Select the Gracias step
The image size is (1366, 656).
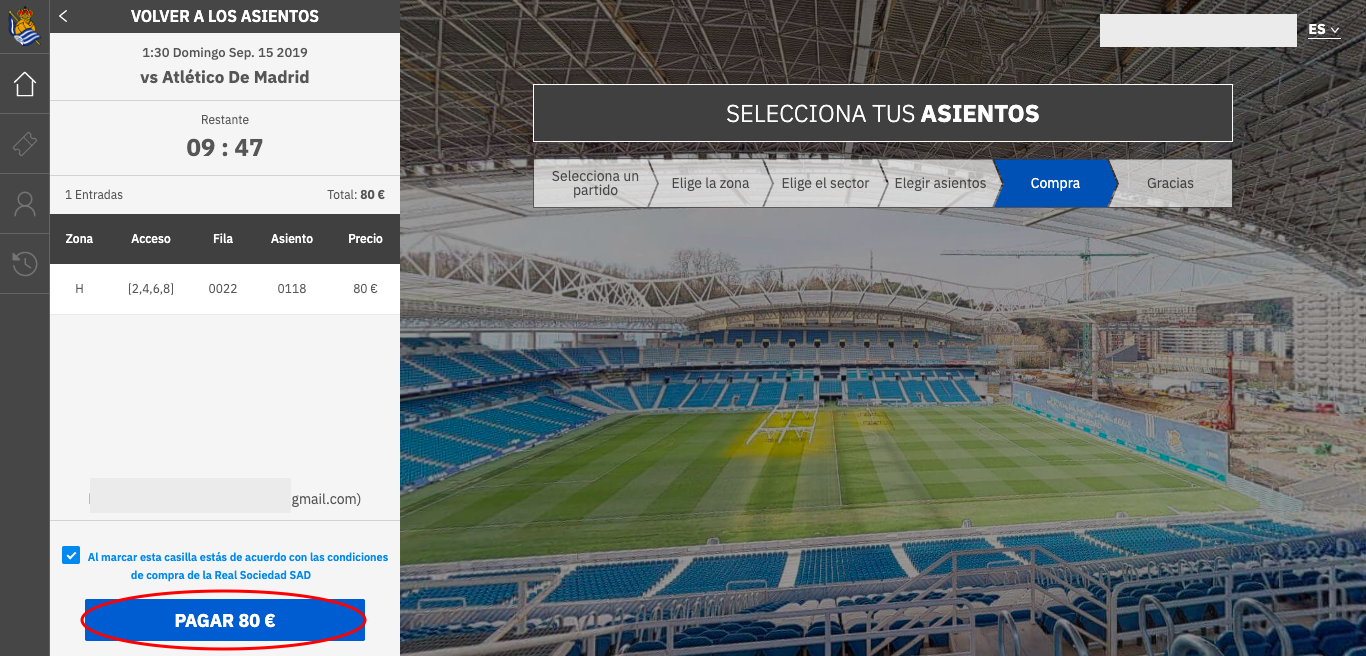pos(1171,183)
